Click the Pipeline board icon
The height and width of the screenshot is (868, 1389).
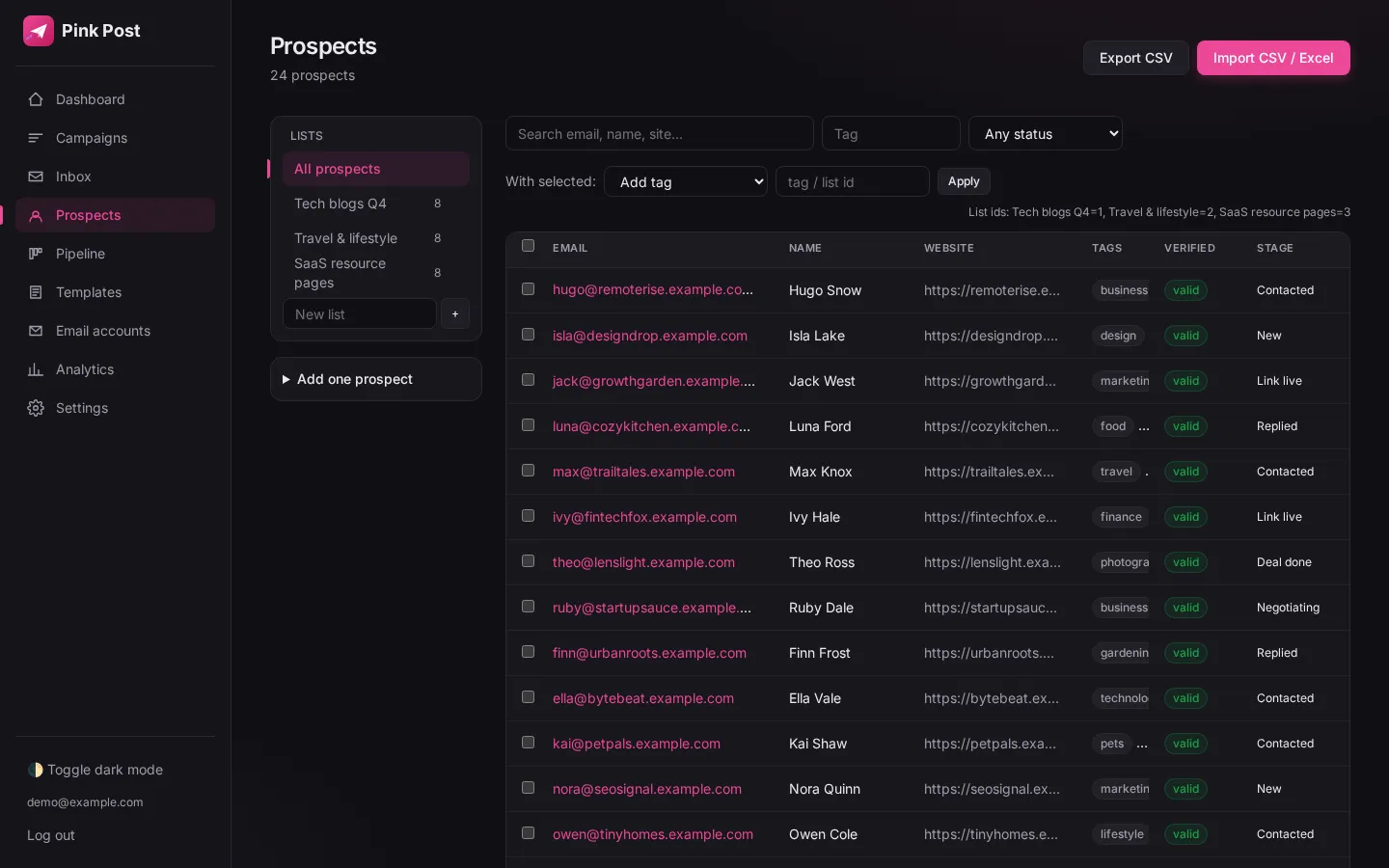tap(36, 254)
